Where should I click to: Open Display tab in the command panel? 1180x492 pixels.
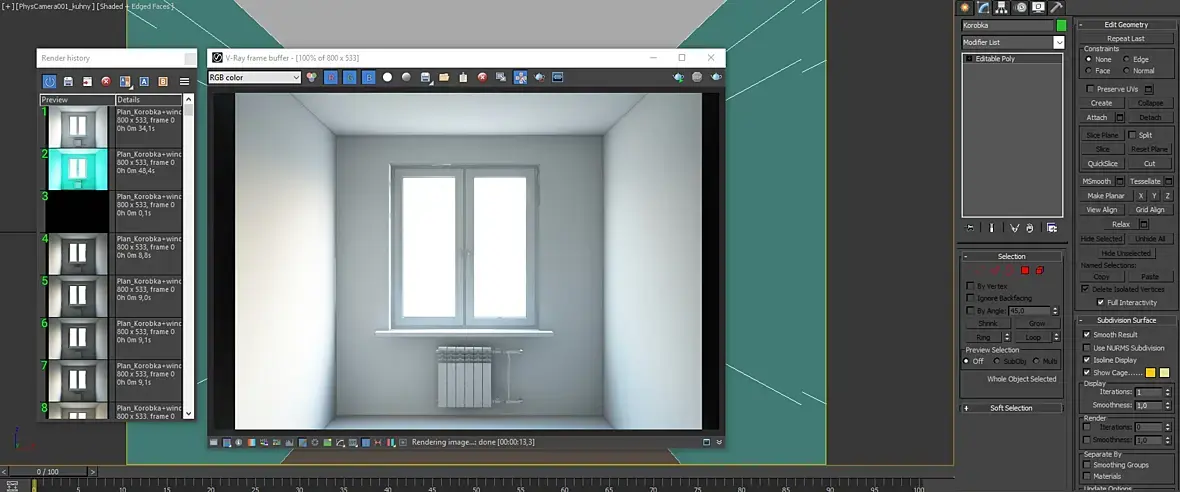click(1039, 8)
